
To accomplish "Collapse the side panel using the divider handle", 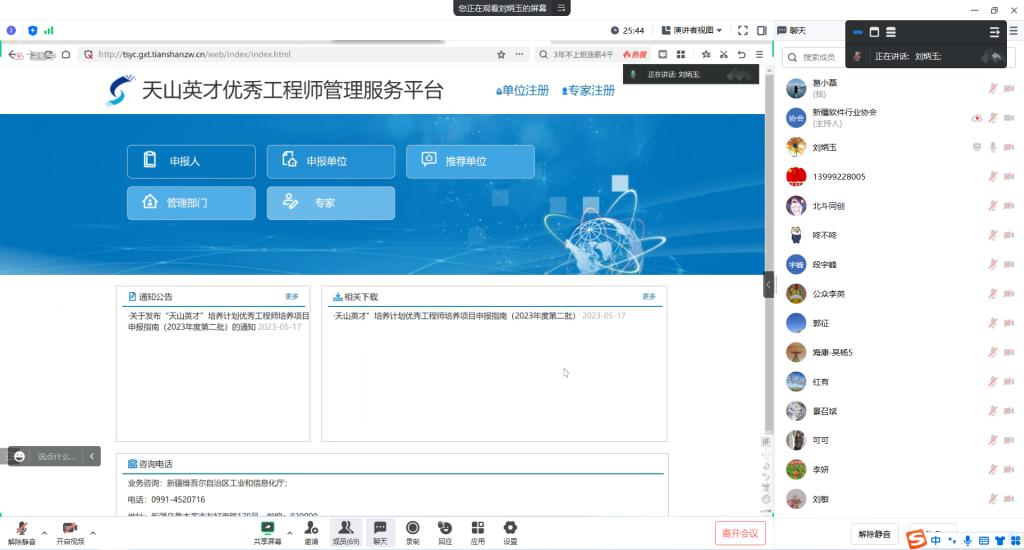I will [x=768, y=285].
